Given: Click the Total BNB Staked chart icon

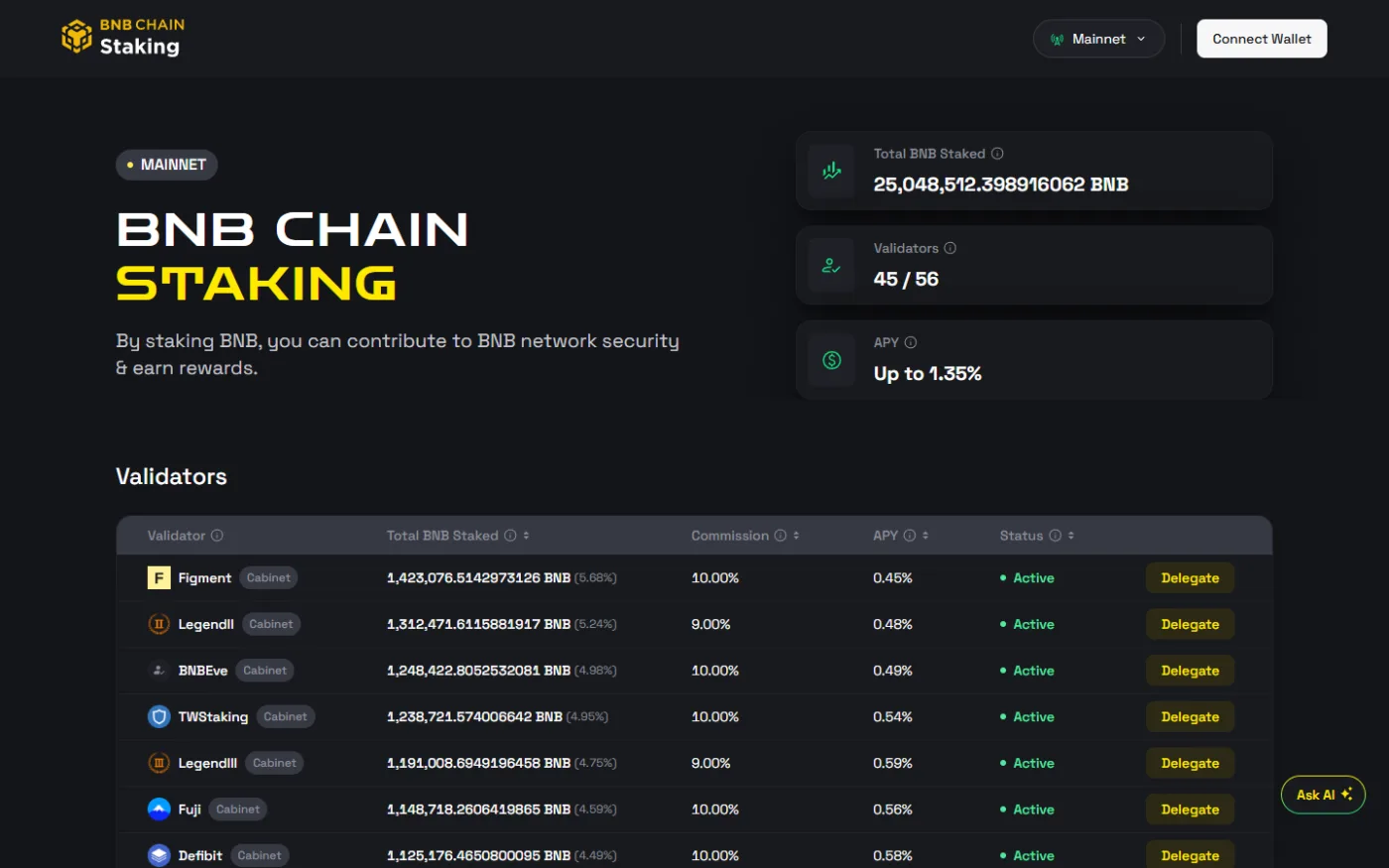Looking at the screenshot, I should tap(831, 171).
